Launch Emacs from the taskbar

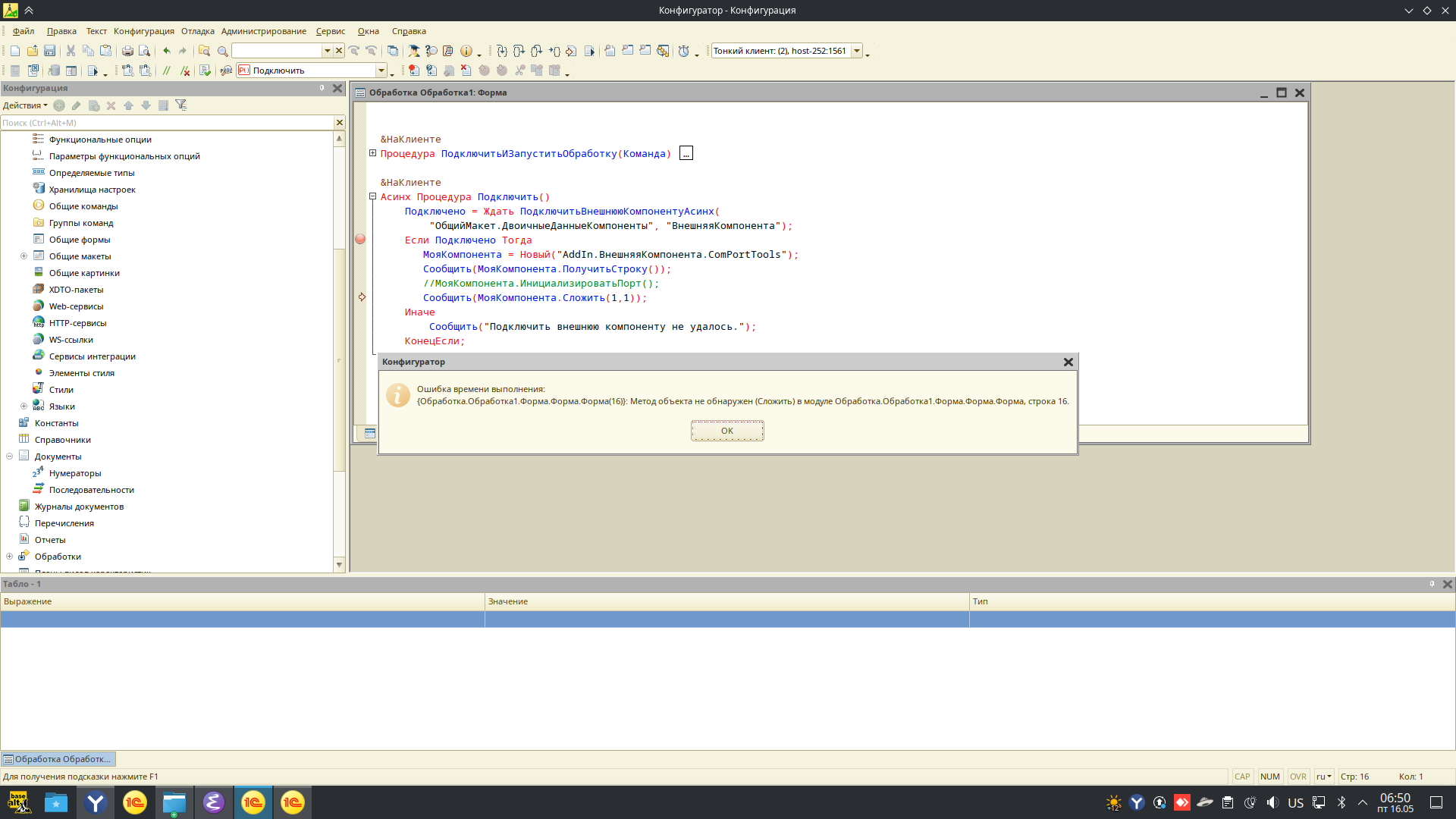[x=214, y=802]
